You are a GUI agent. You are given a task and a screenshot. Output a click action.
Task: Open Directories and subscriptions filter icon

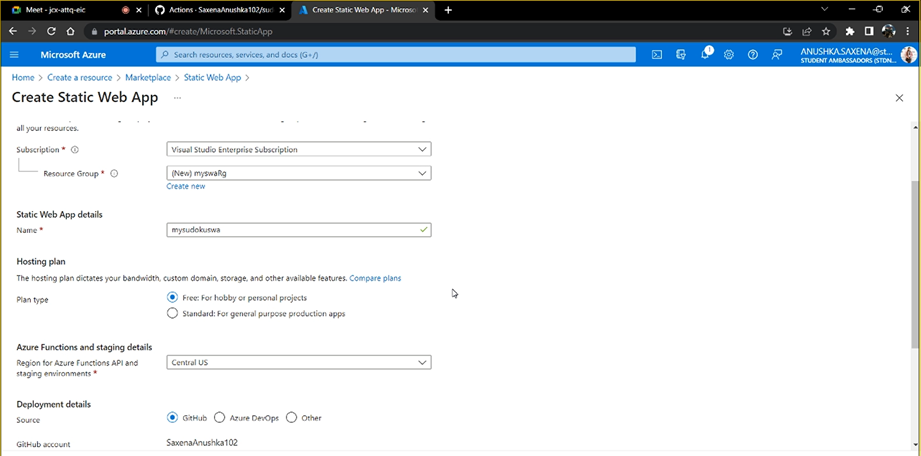(681, 55)
